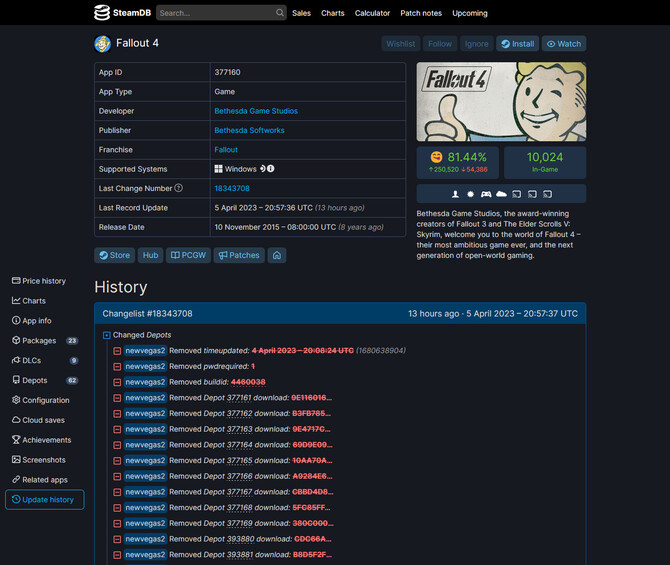
Task: Click the round achievements icon in feature bar
Action: coord(470,194)
